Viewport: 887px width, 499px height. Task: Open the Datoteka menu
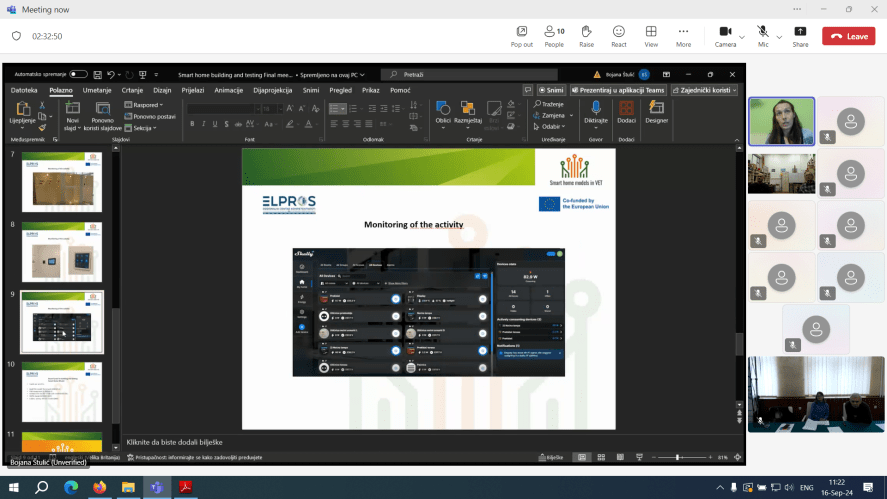tap(24, 90)
